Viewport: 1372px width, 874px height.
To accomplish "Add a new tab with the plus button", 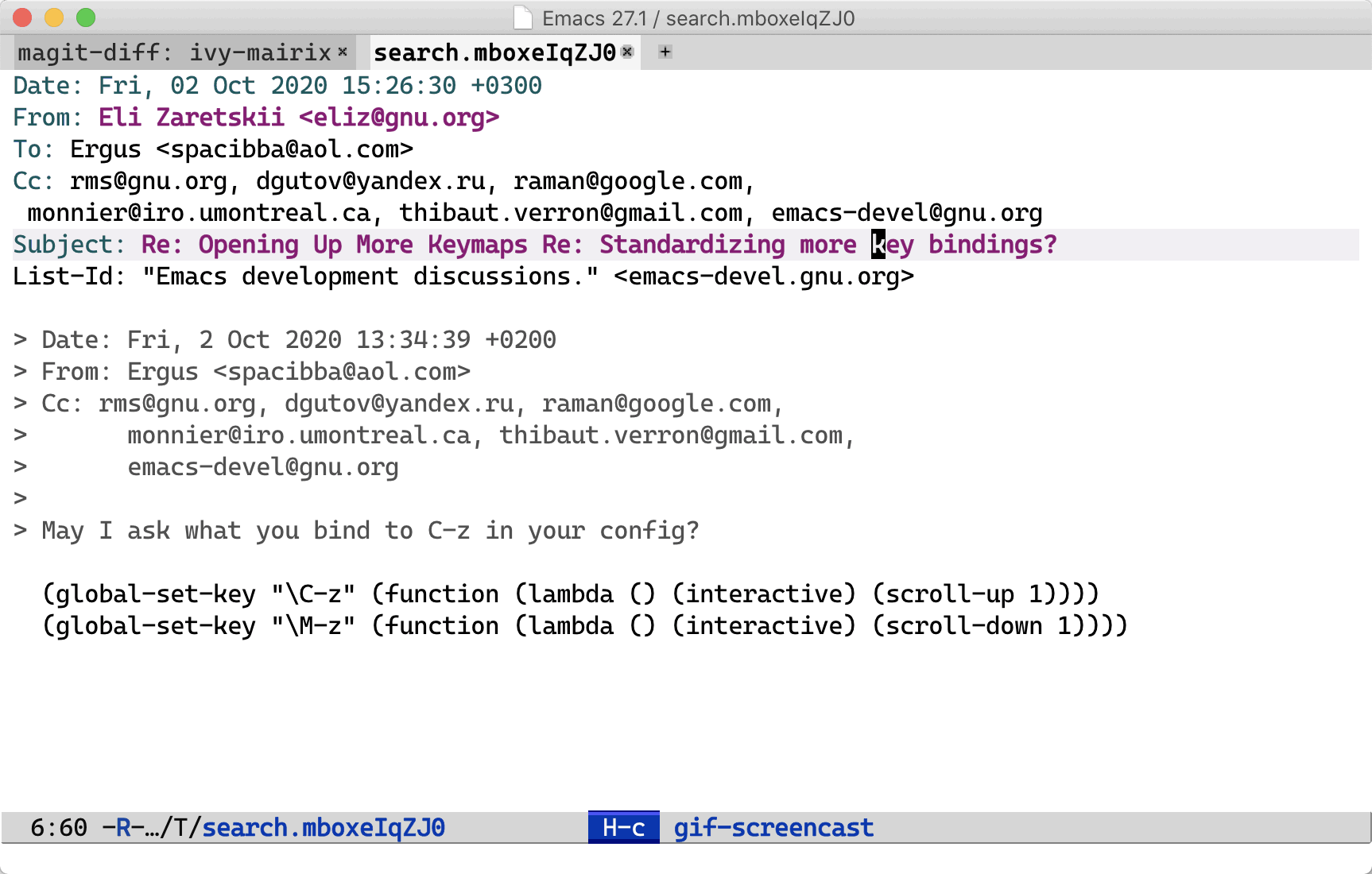I will 665,52.
